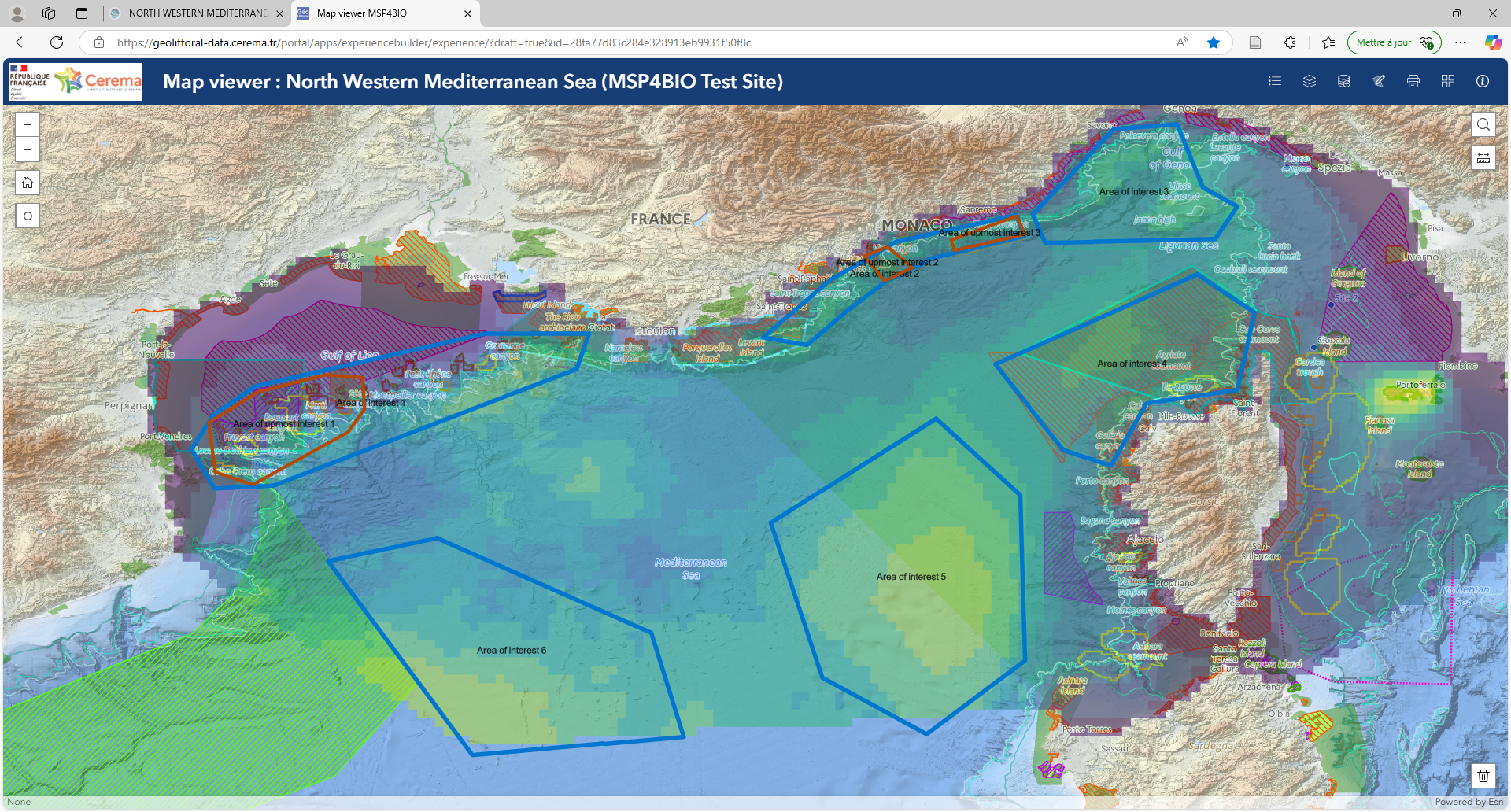Return map to default home extent
The height and width of the screenshot is (812, 1511).
click(28, 183)
